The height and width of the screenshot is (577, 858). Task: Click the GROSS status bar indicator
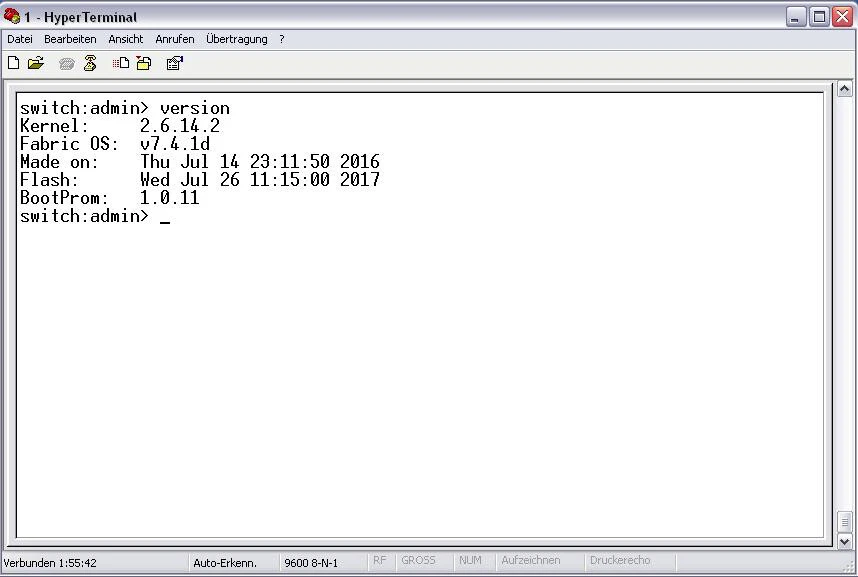(x=419, y=561)
